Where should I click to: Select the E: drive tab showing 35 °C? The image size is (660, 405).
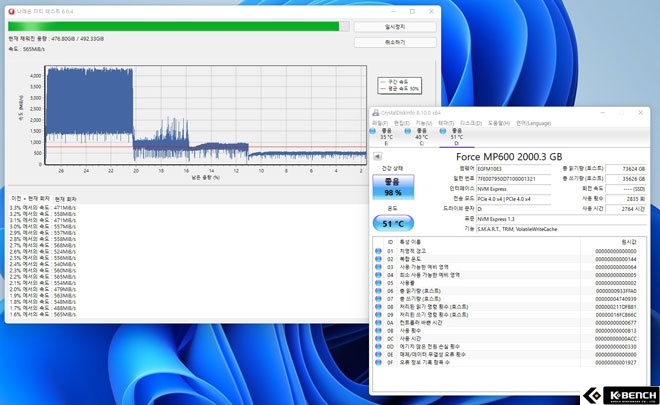[386, 137]
